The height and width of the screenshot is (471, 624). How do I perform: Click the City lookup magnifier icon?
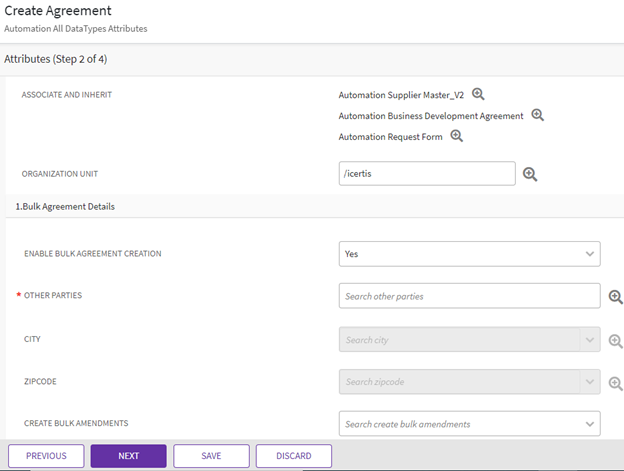[x=616, y=340]
